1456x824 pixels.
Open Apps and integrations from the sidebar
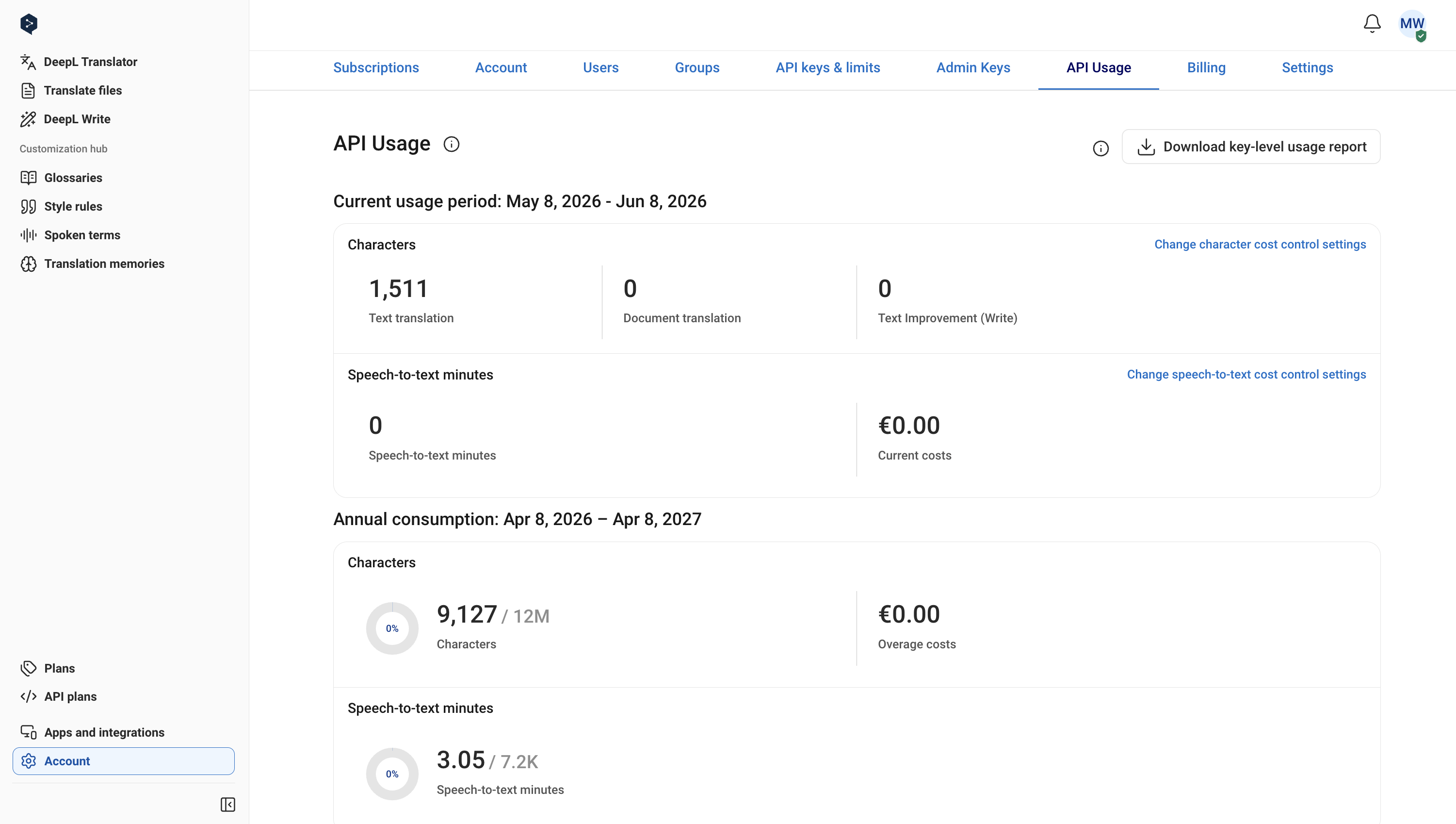click(x=104, y=732)
